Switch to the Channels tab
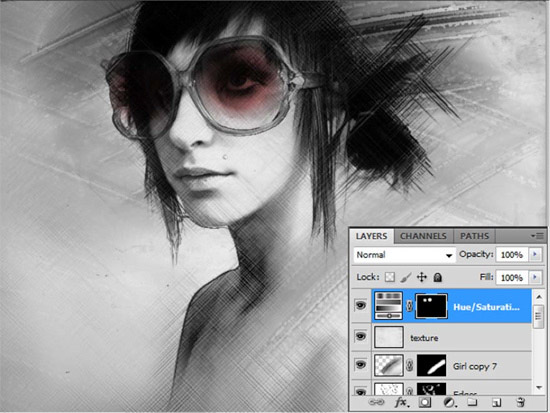 423,236
